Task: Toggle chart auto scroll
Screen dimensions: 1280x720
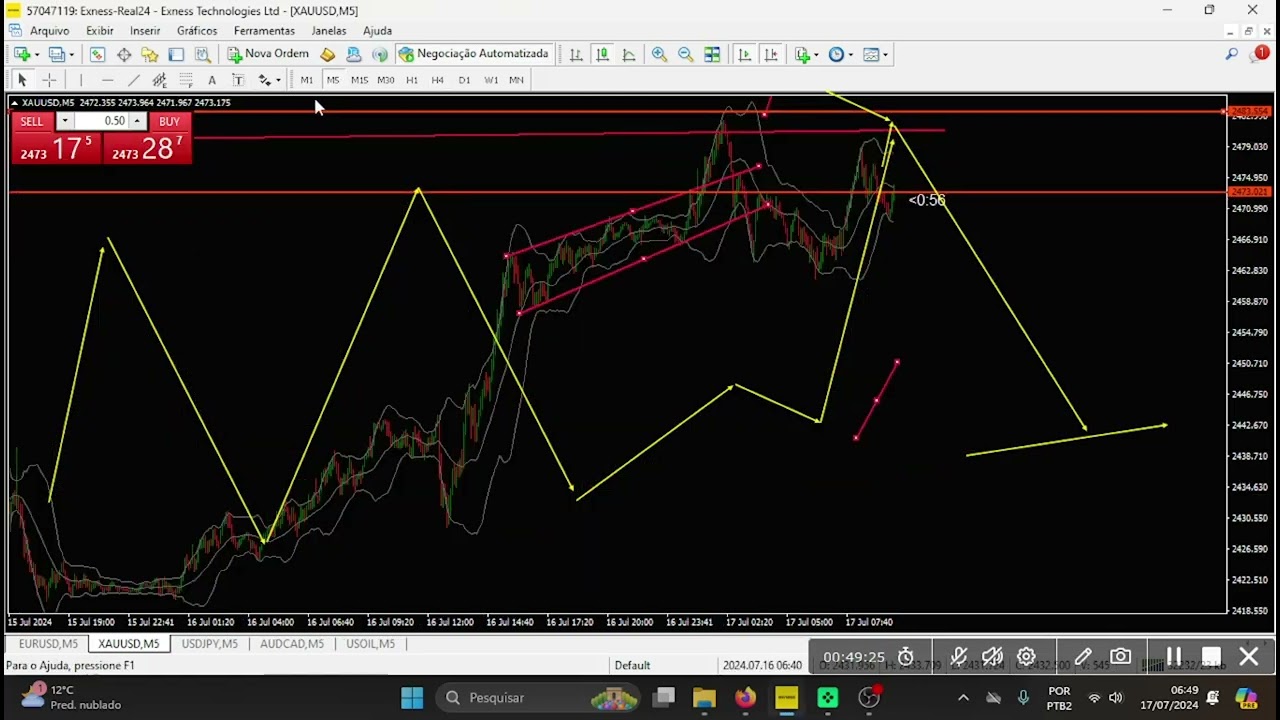Action: 744,54
